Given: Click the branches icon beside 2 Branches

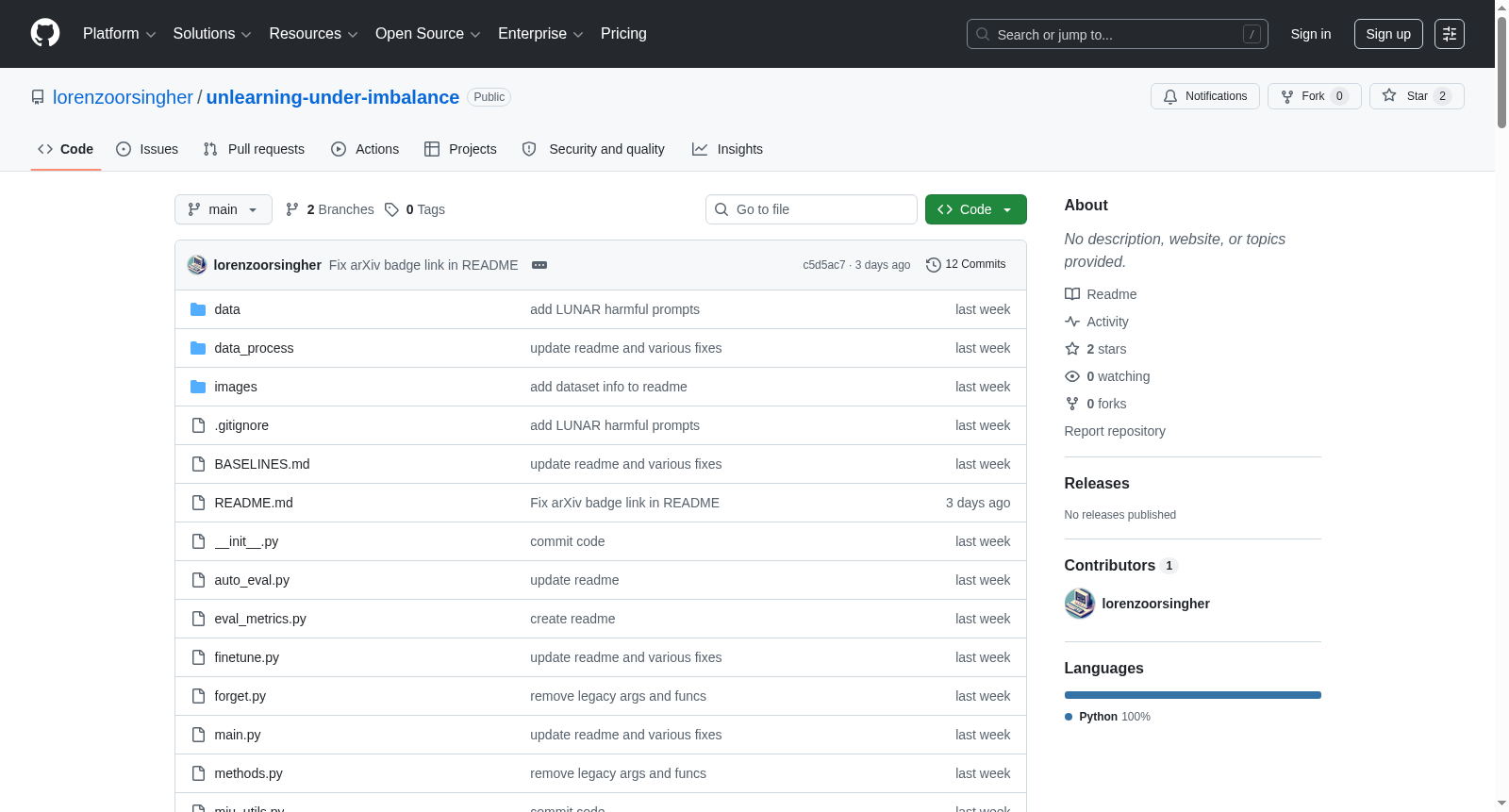Looking at the screenshot, I should [x=292, y=209].
